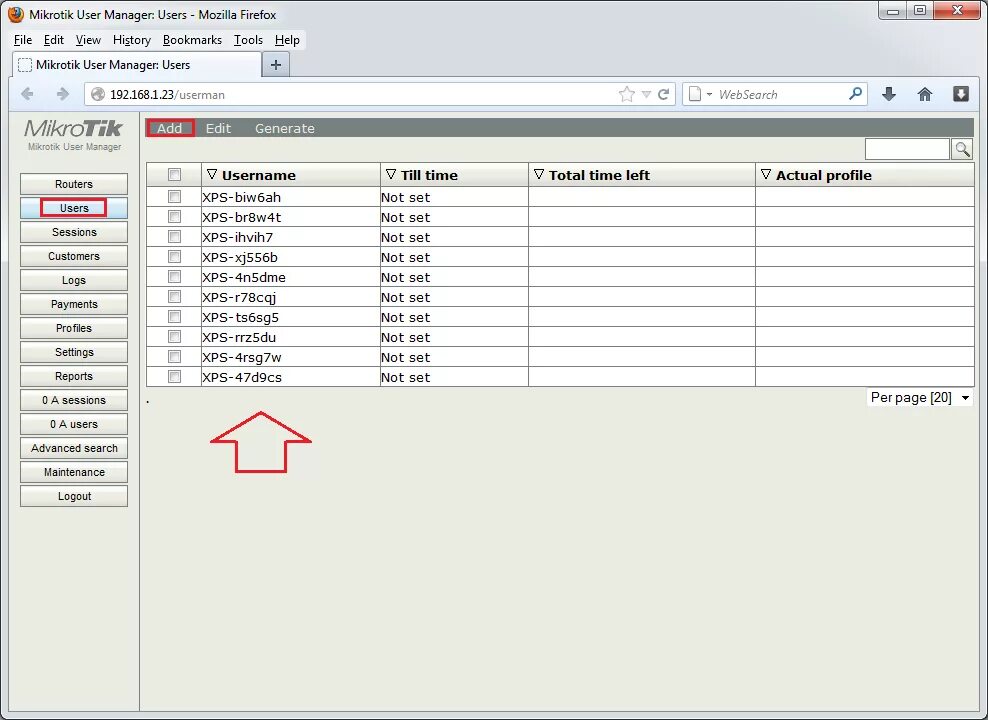
Task: Open the Users section
Action: tap(74, 208)
